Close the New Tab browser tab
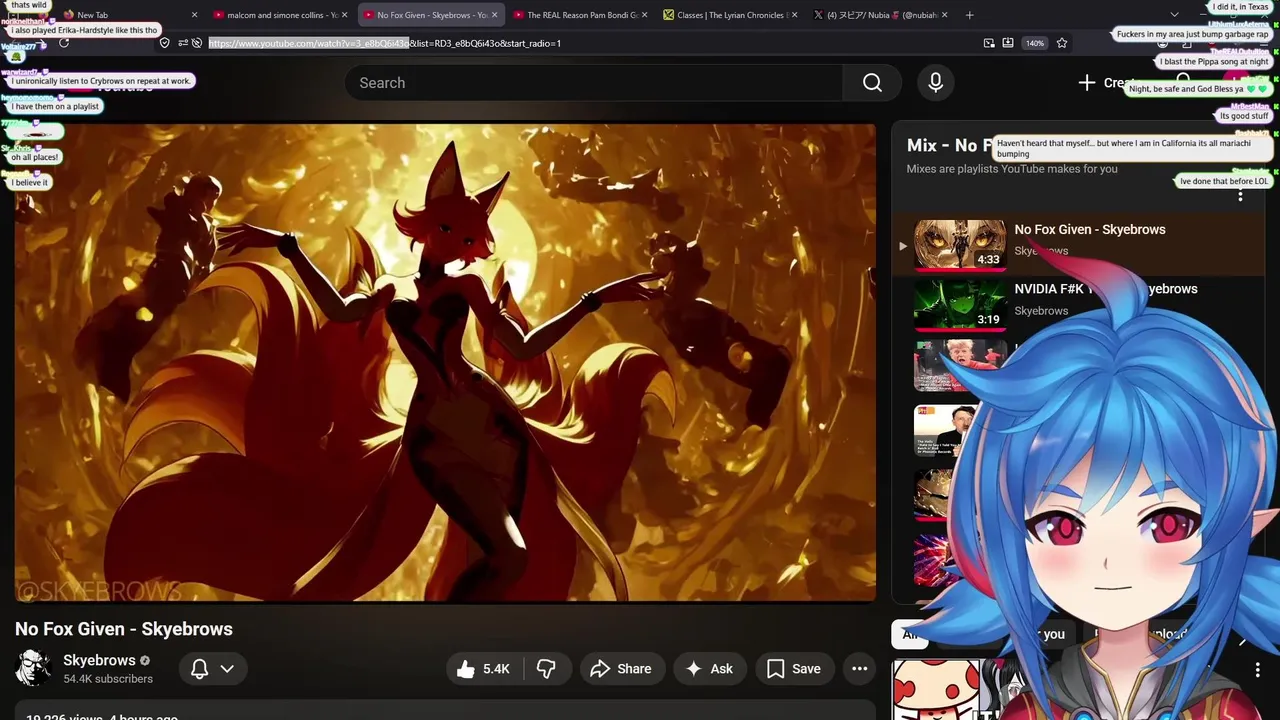This screenshot has width=1280, height=720. (194, 15)
